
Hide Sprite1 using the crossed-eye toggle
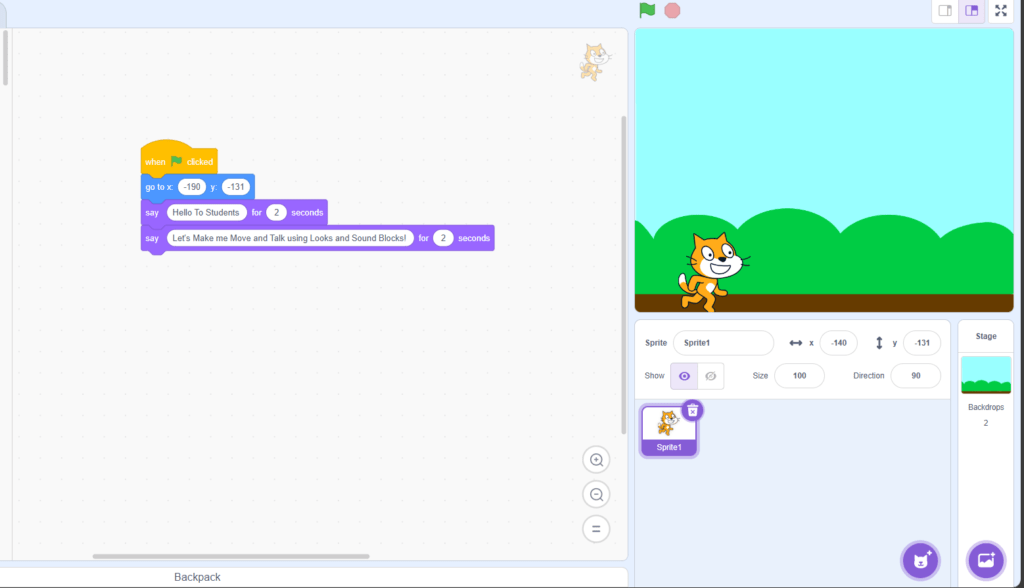click(710, 375)
